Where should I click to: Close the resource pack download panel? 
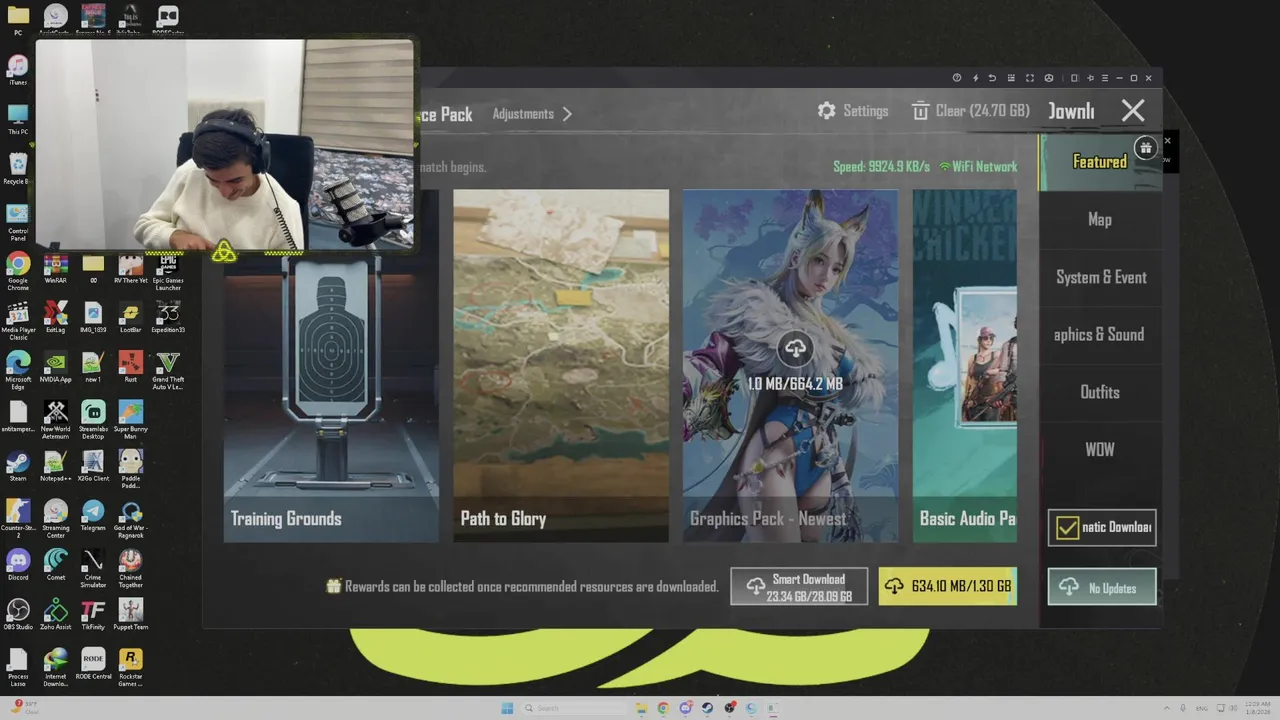pos(1133,111)
